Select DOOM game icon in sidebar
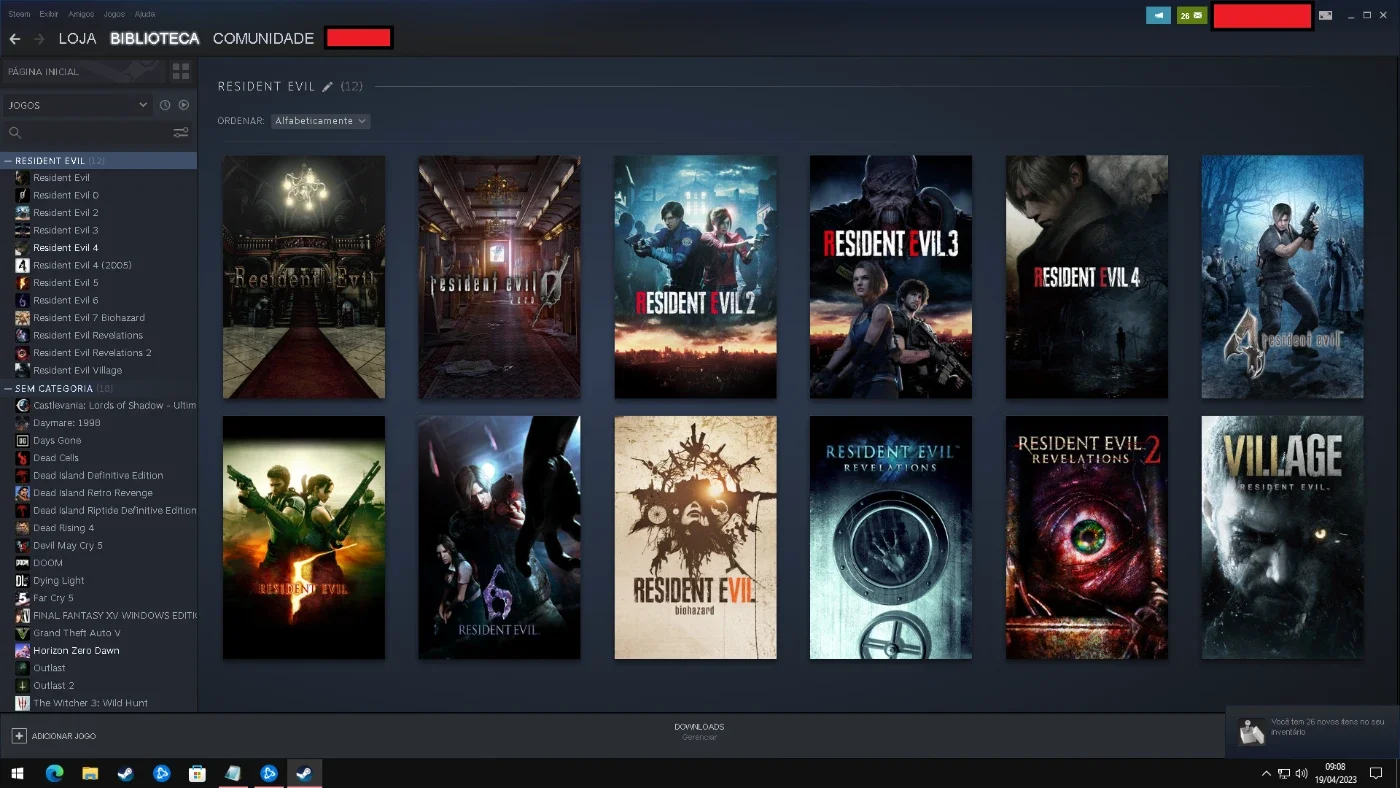Viewport: 1400px width, 788px height. [22, 563]
